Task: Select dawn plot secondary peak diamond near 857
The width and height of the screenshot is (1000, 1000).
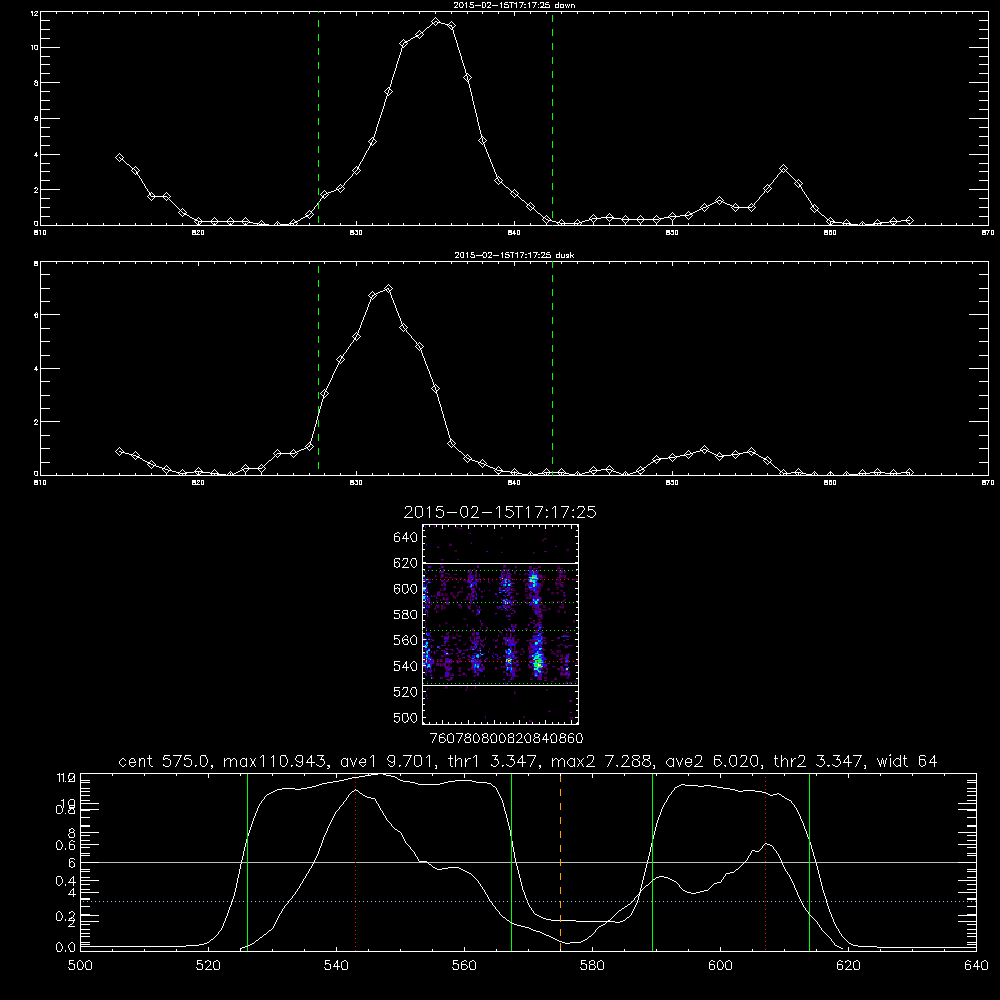Action: click(783, 169)
